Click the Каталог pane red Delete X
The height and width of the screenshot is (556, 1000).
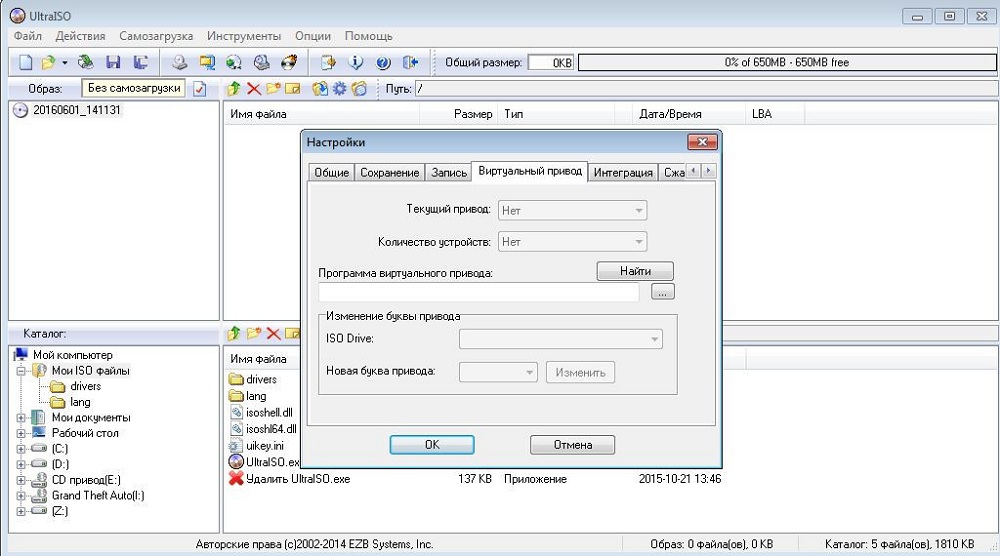pos(274,333)
